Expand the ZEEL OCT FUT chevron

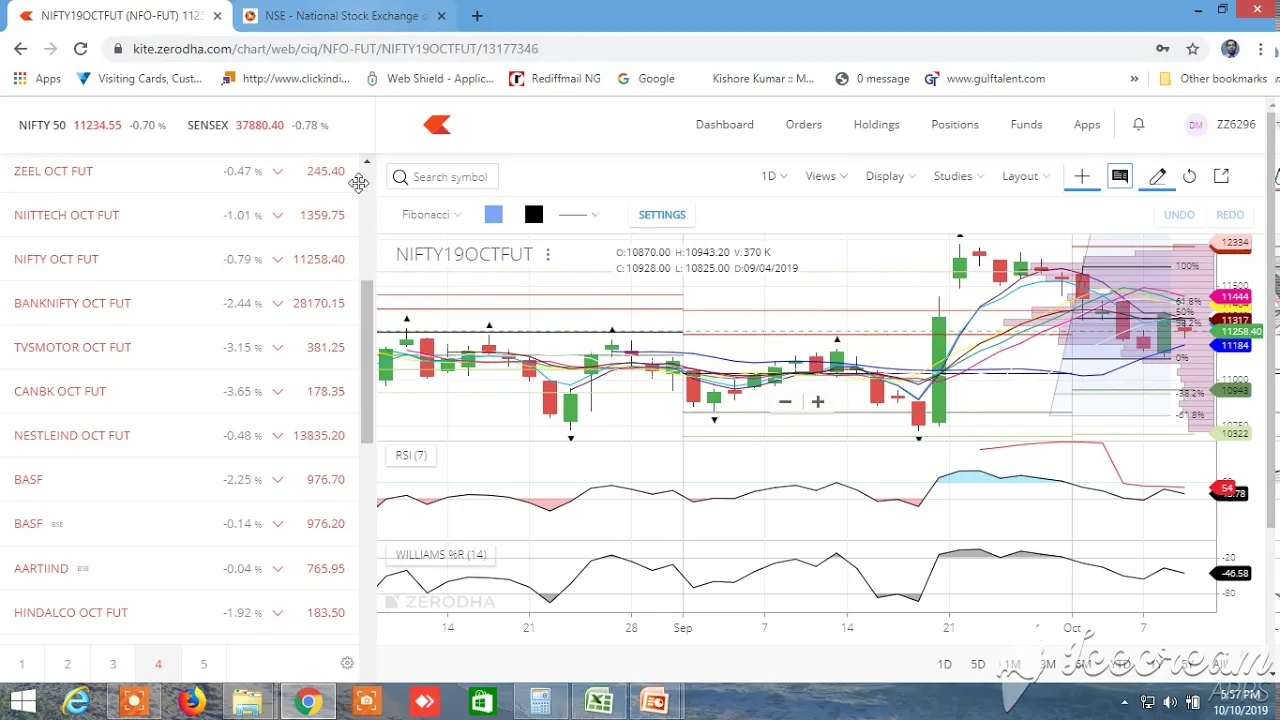coord(278,171)
